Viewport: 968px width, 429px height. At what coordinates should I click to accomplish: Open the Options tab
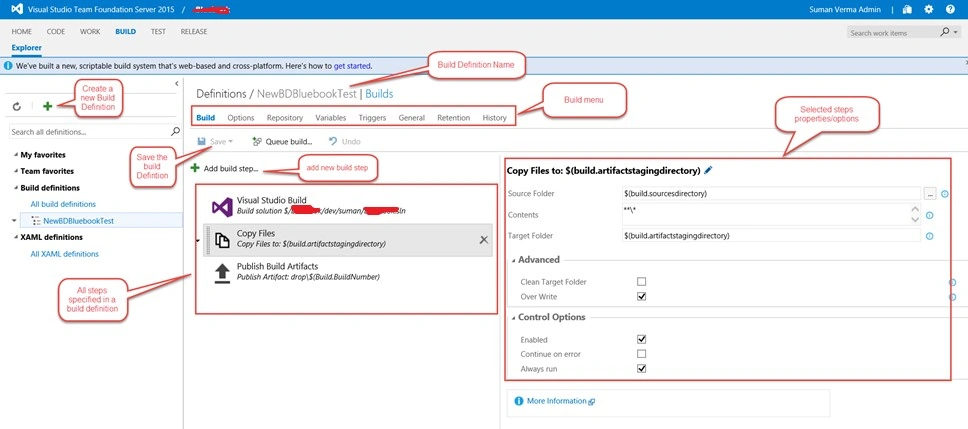point(241,117)
